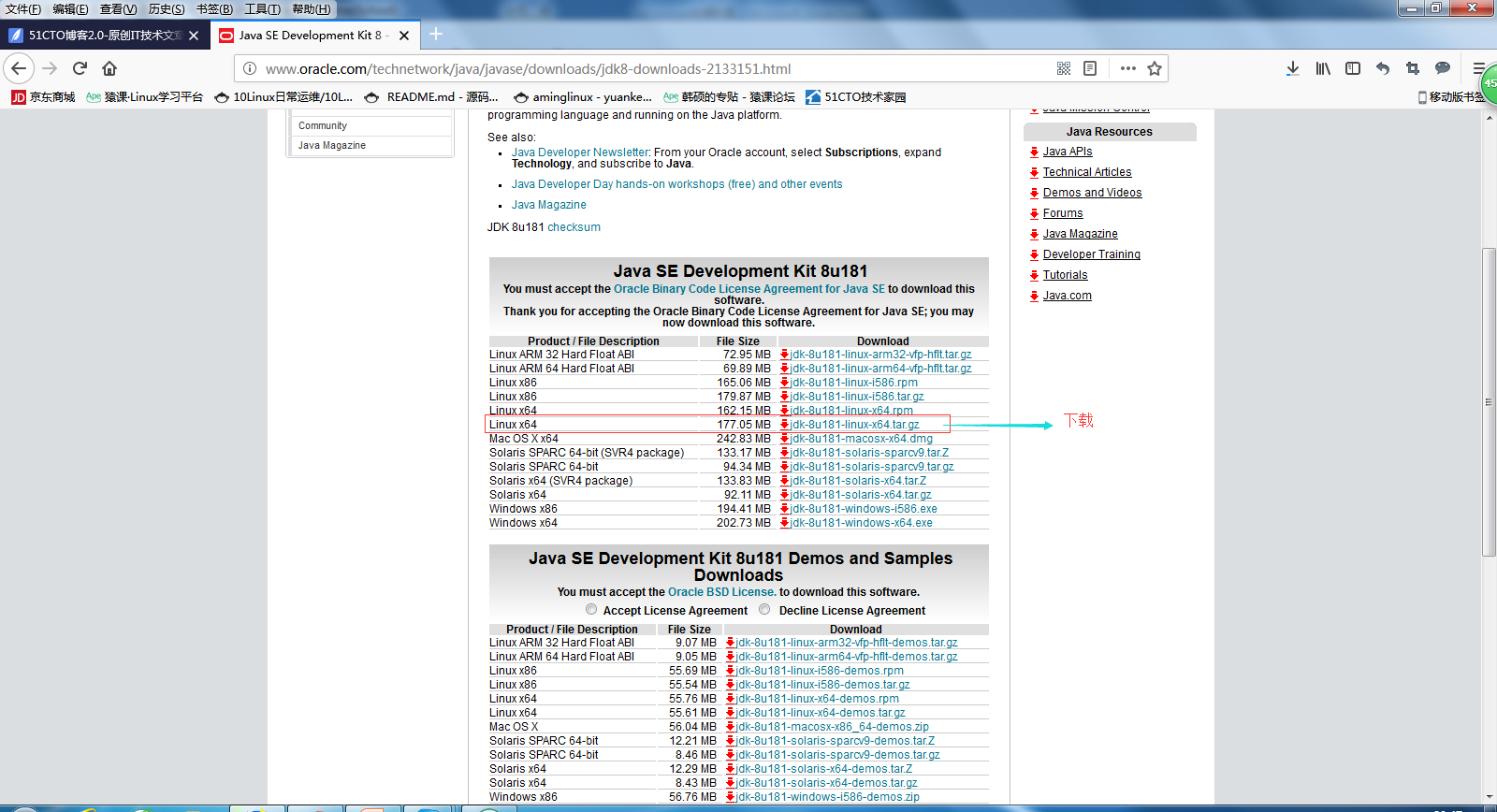Download jdk-8u181-windows-x64.exe
The width and height of the screenshot is (1497, 812).
click(x=861, y=523)
